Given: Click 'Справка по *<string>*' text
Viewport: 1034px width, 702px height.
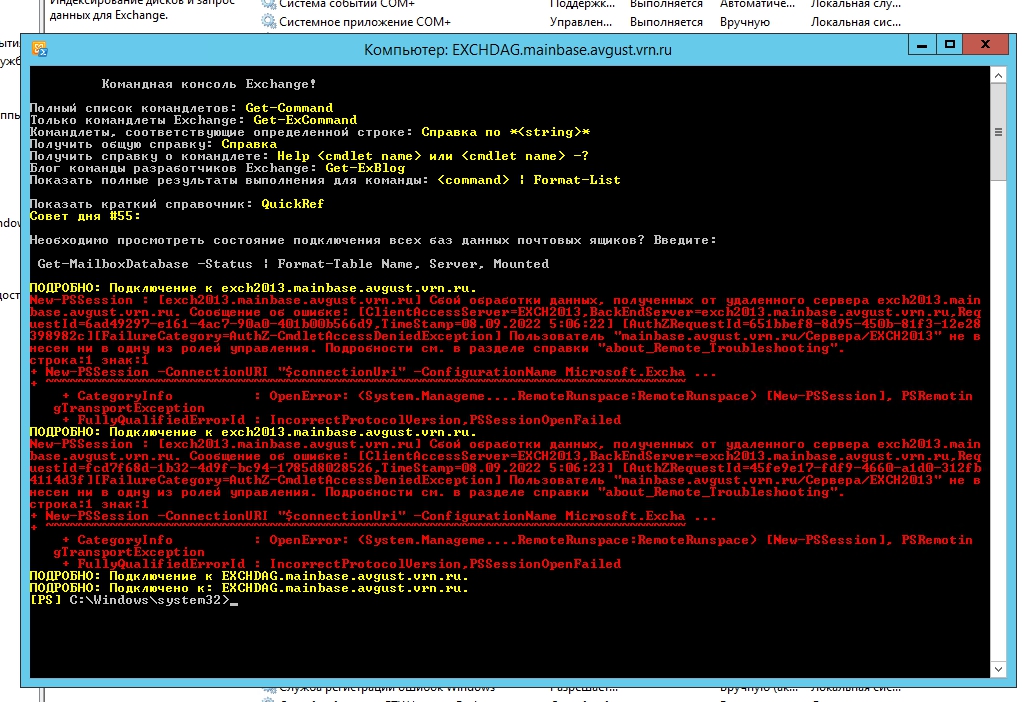Looking at the screenshot, I should tap(505, 132).
